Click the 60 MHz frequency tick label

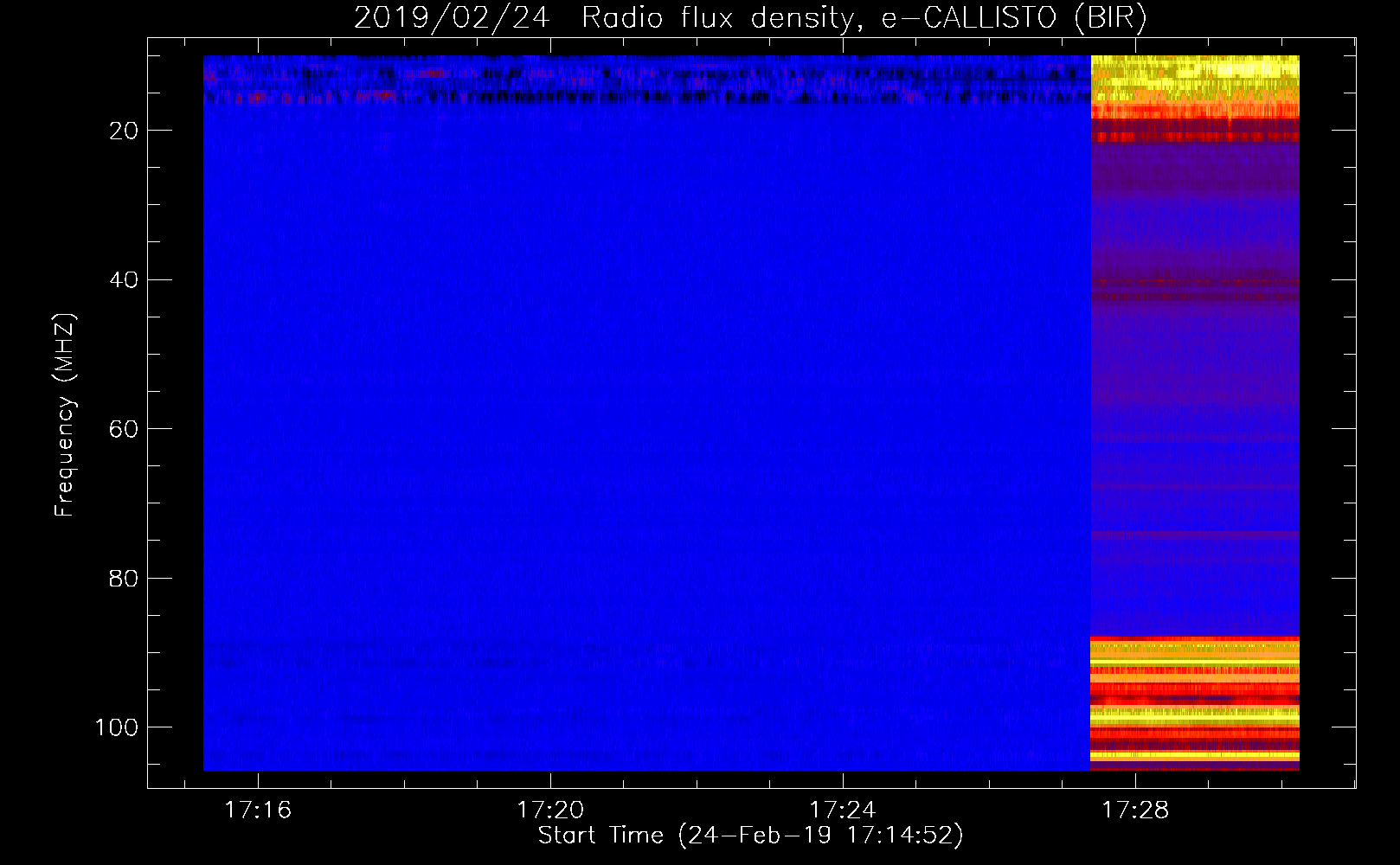(x=124, y=429)
